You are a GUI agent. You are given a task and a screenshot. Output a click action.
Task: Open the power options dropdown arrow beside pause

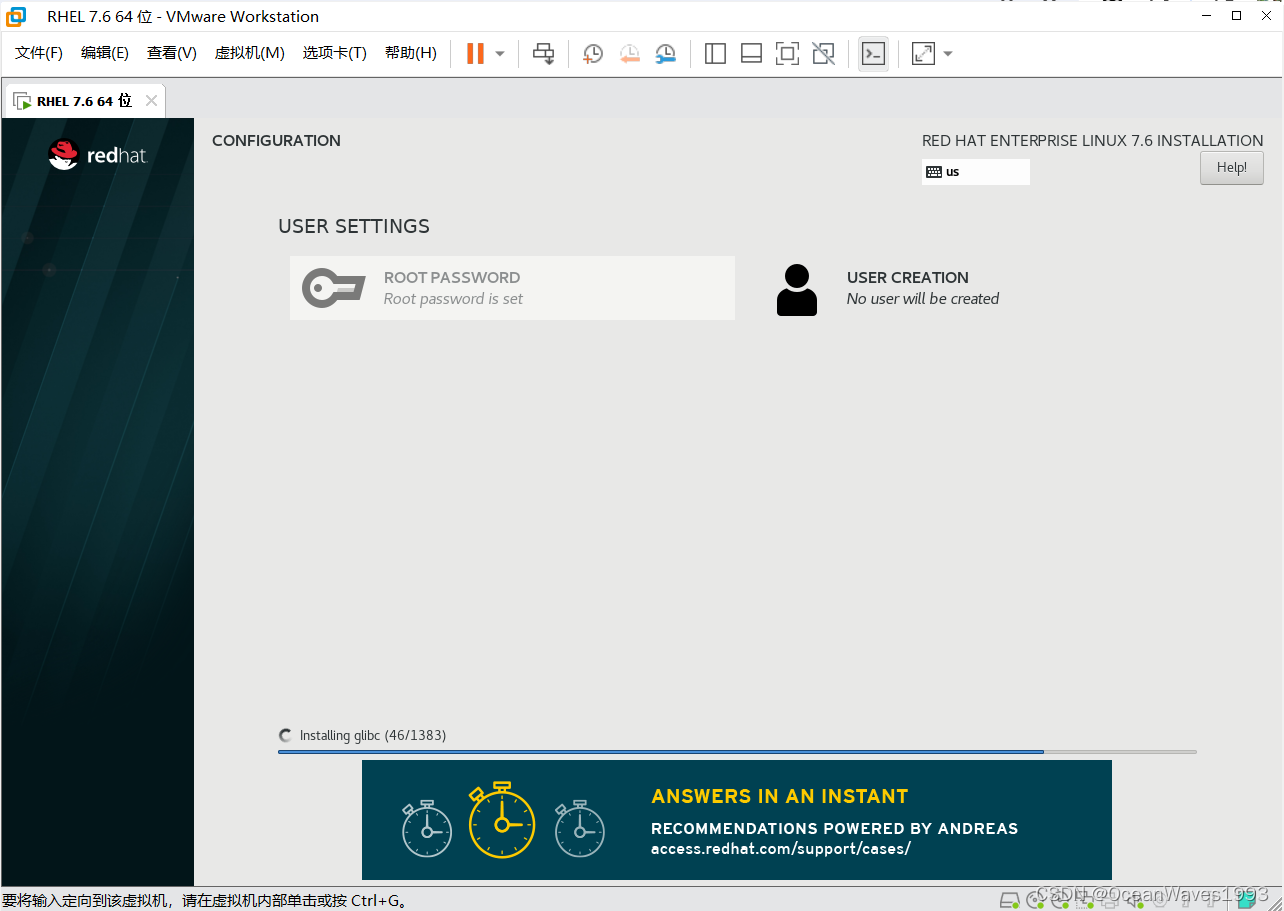tap(500, 54)
